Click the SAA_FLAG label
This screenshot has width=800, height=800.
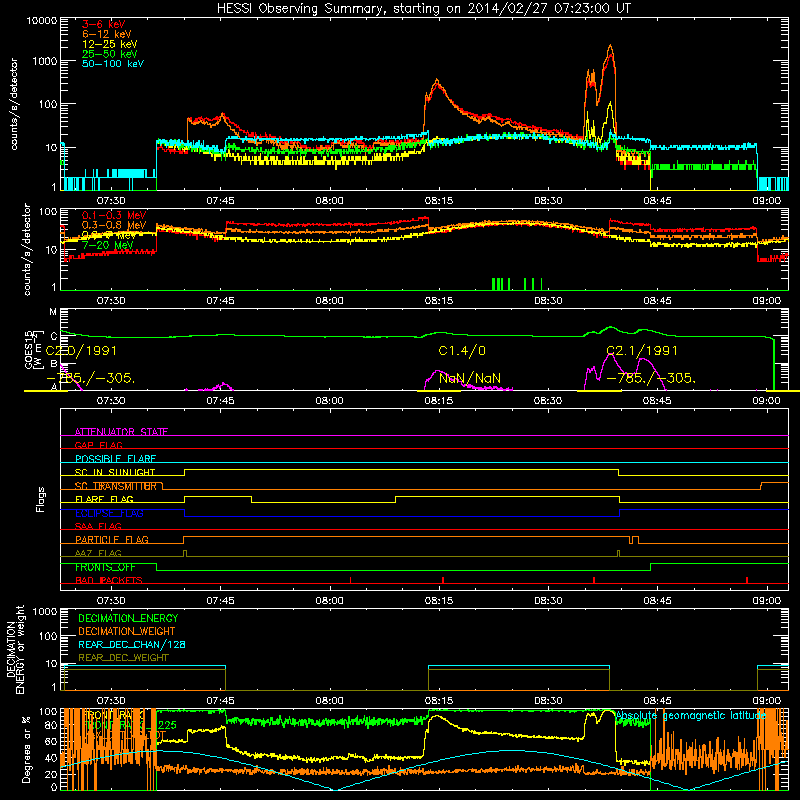click(98, 526)
